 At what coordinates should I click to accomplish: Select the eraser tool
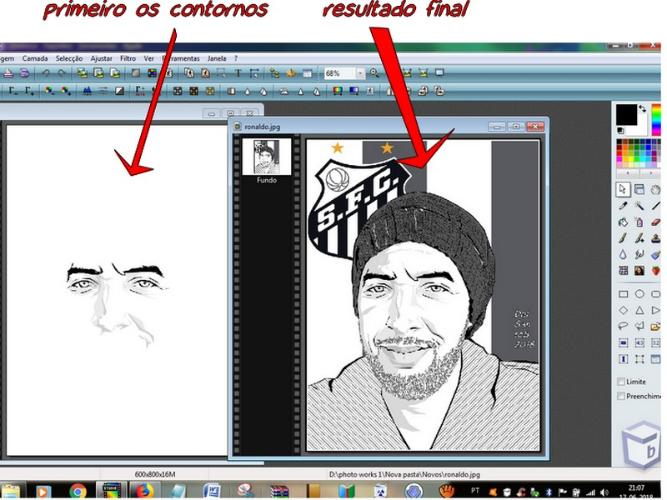(x=656, y=222)
